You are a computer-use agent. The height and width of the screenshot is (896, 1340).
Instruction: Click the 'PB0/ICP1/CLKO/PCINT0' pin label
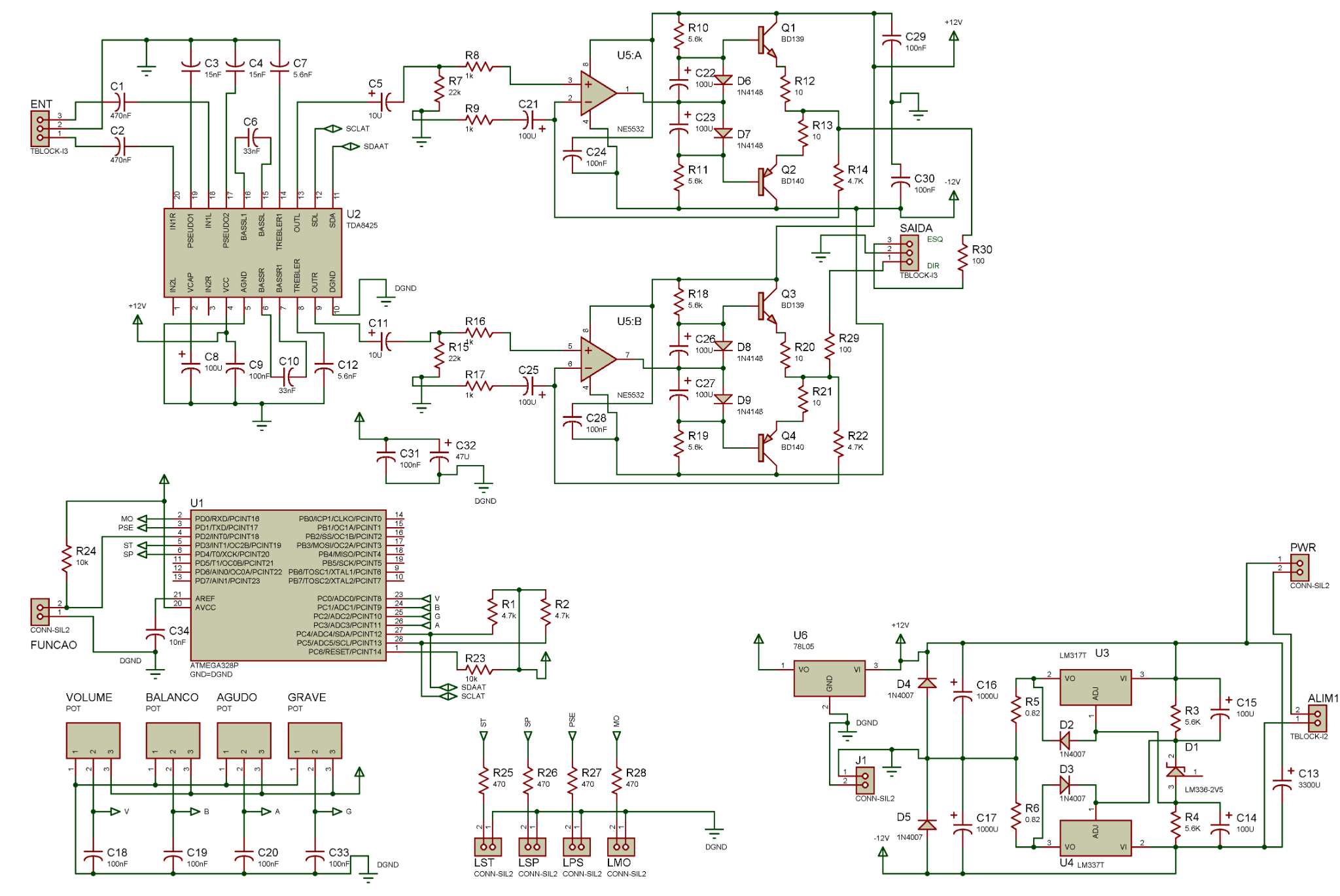click(340, 519)
